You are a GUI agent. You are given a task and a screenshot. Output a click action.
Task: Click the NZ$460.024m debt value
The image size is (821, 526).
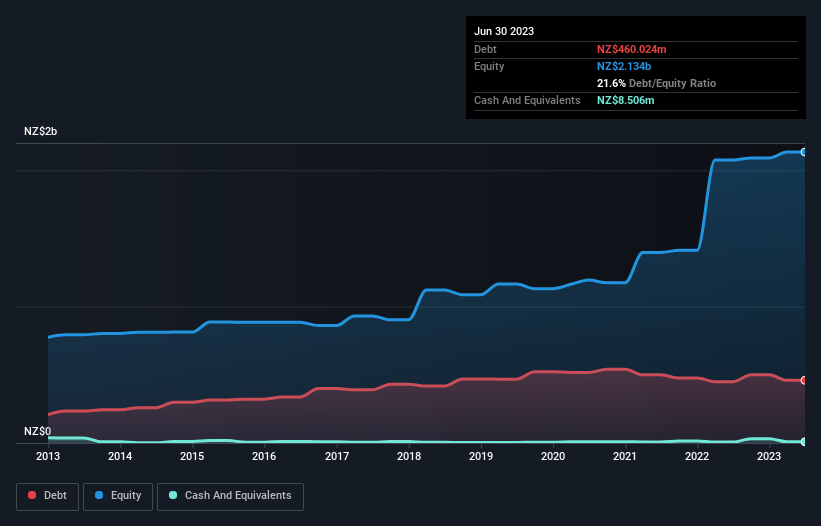631,49
